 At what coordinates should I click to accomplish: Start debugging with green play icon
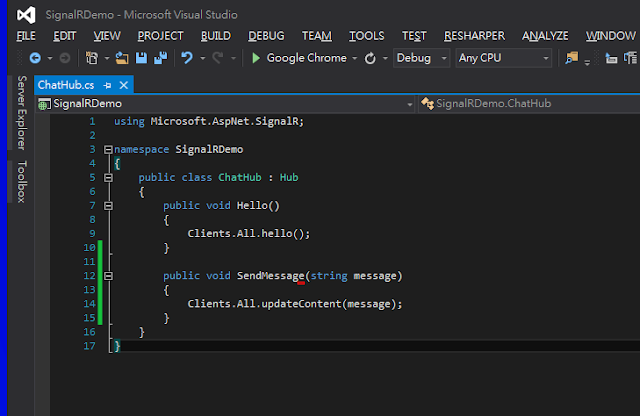(x=256, y=58)
